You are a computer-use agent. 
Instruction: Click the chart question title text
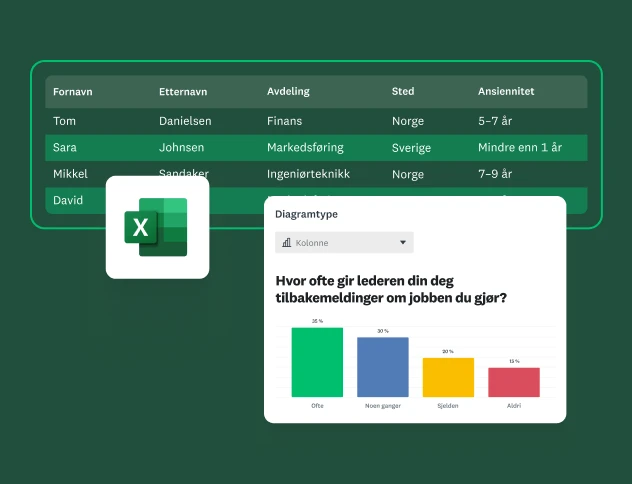pos(391,289)
